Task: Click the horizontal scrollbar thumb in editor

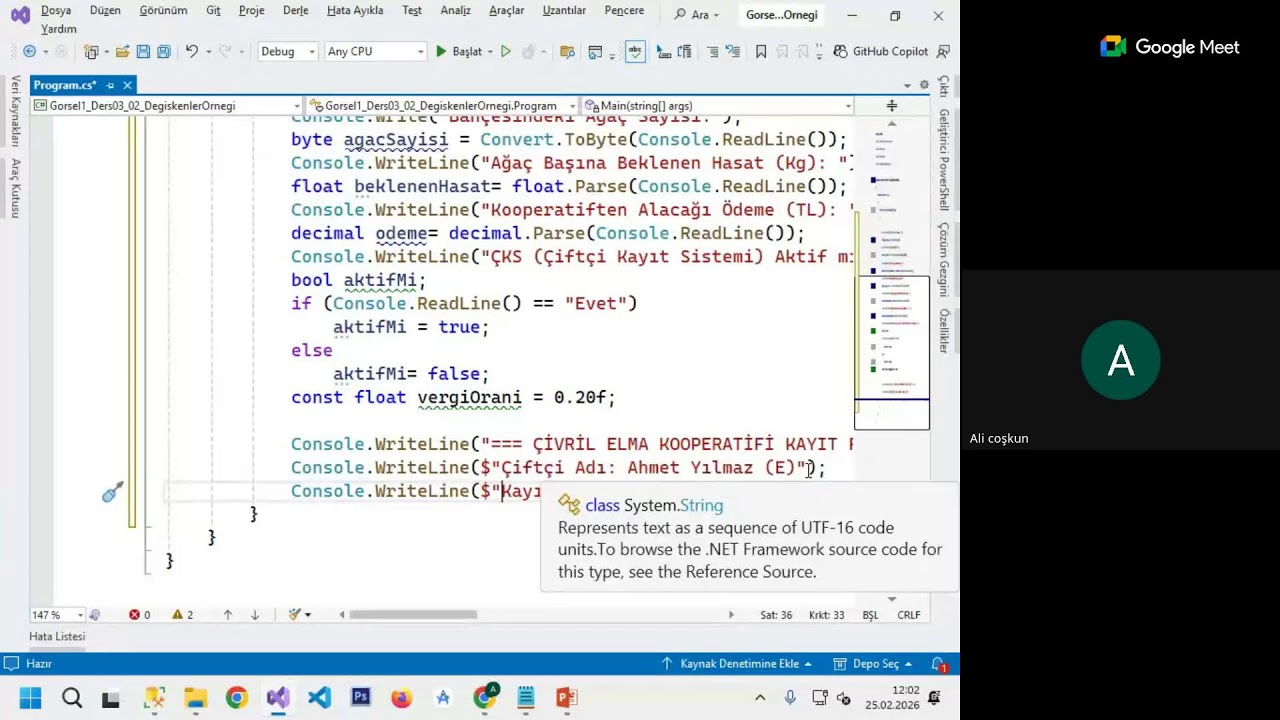Action: [x=413, y=615]
